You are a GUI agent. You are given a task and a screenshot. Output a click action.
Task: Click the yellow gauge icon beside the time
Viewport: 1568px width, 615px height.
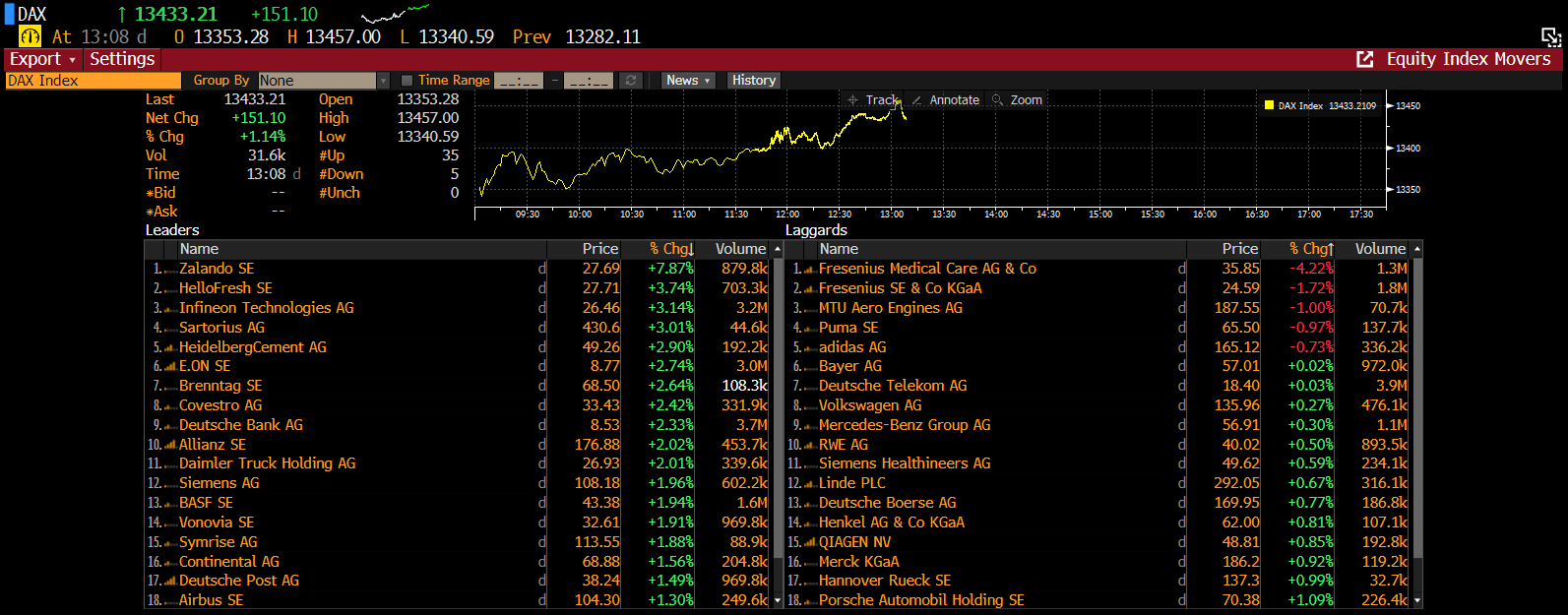(31, 36)
